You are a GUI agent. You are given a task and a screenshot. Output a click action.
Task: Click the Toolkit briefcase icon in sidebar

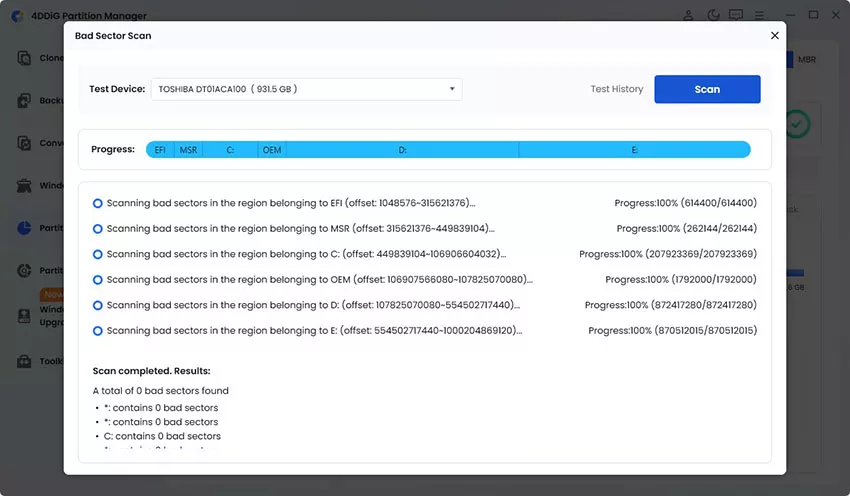[x=24, y=361]
